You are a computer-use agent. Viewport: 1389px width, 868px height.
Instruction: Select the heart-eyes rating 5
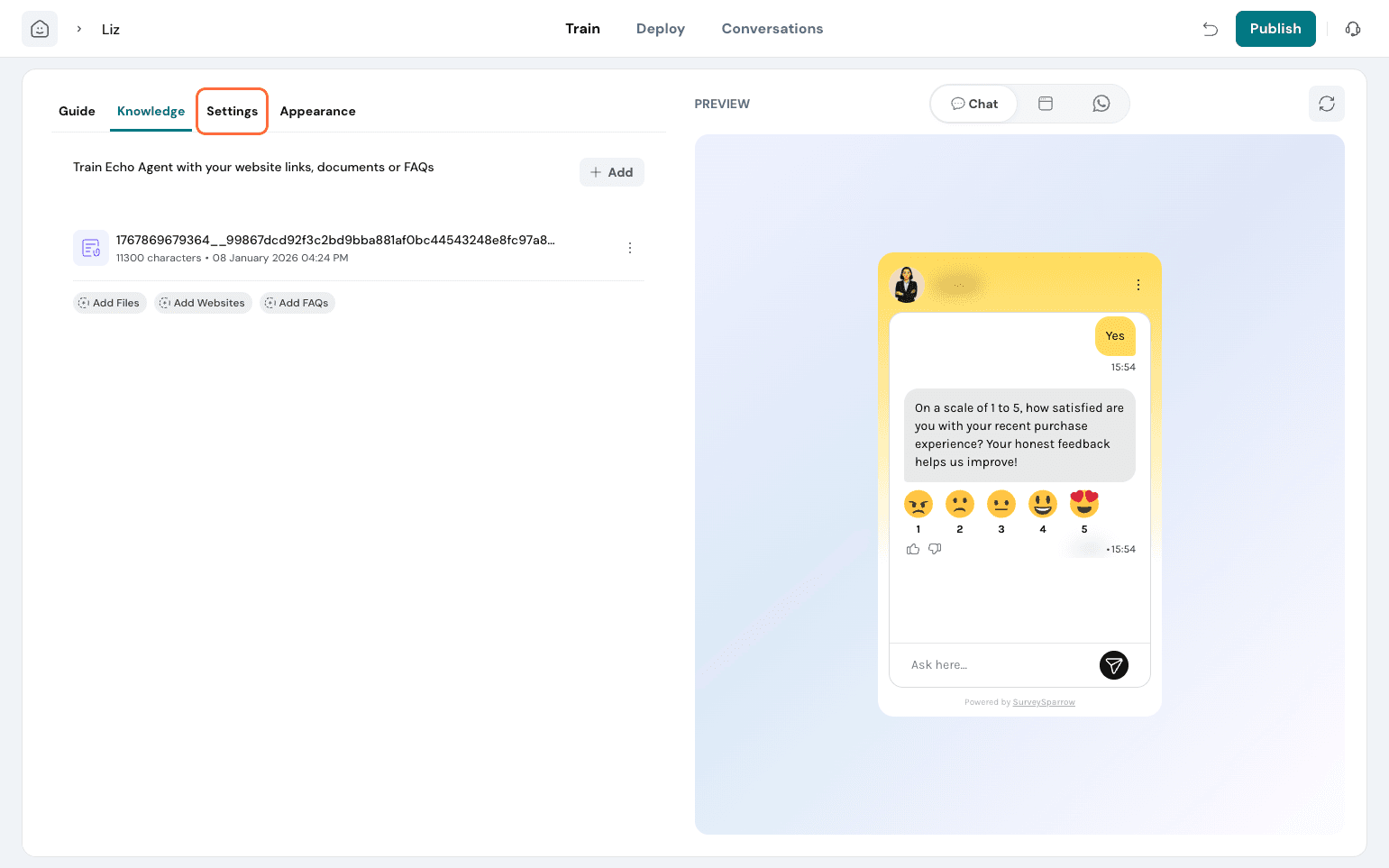point(1084,504)
